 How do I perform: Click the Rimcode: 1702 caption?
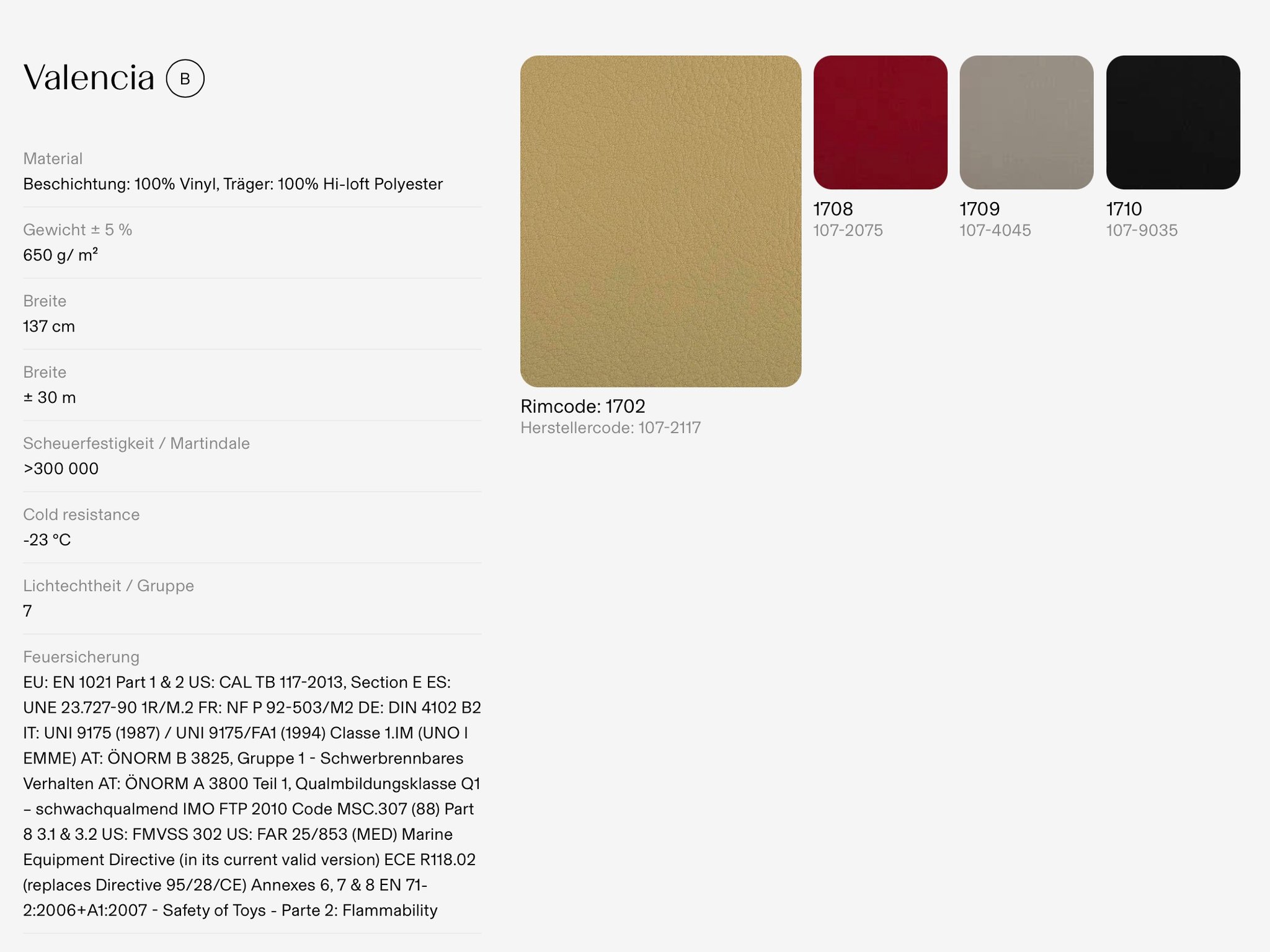[582, 407]
